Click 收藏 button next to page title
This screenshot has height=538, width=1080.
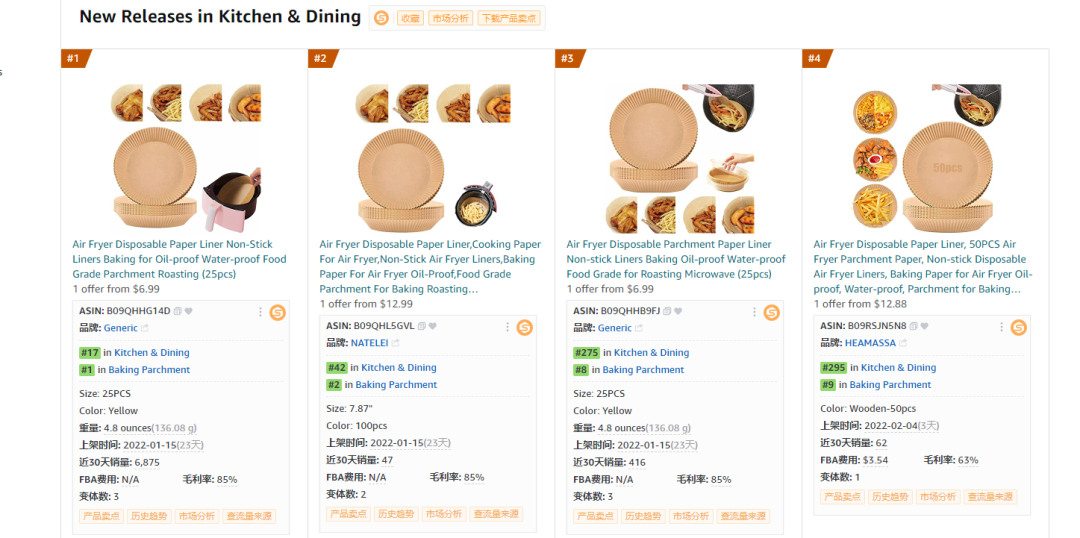(410, 18)
